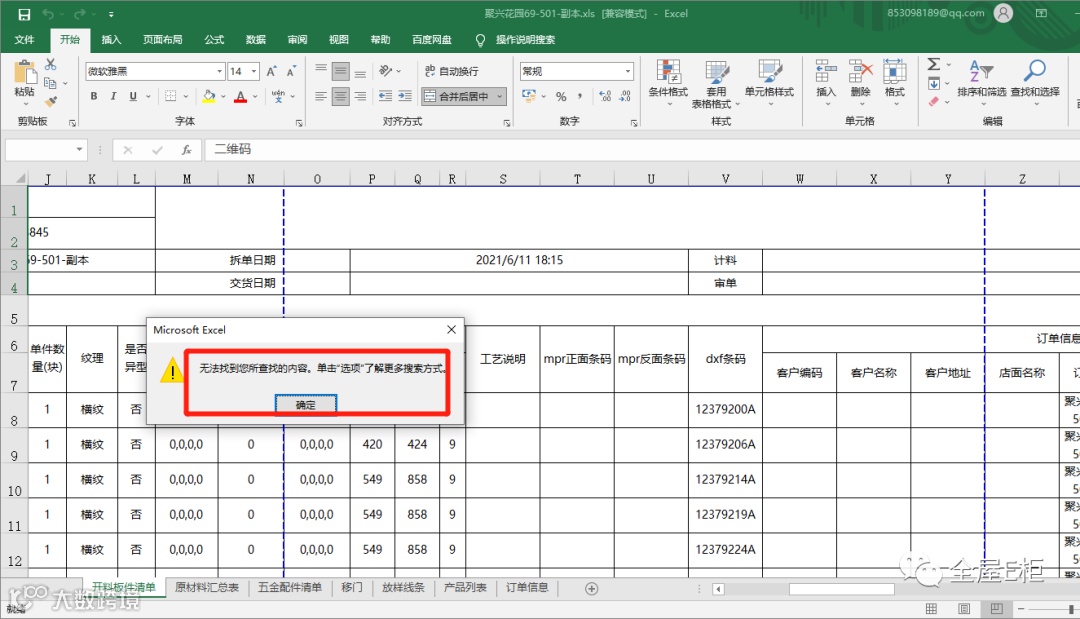Open the number format dropdown 常规
This screenshot has width=1080, height=619.
pyautogui.click(x=627, y=72)
